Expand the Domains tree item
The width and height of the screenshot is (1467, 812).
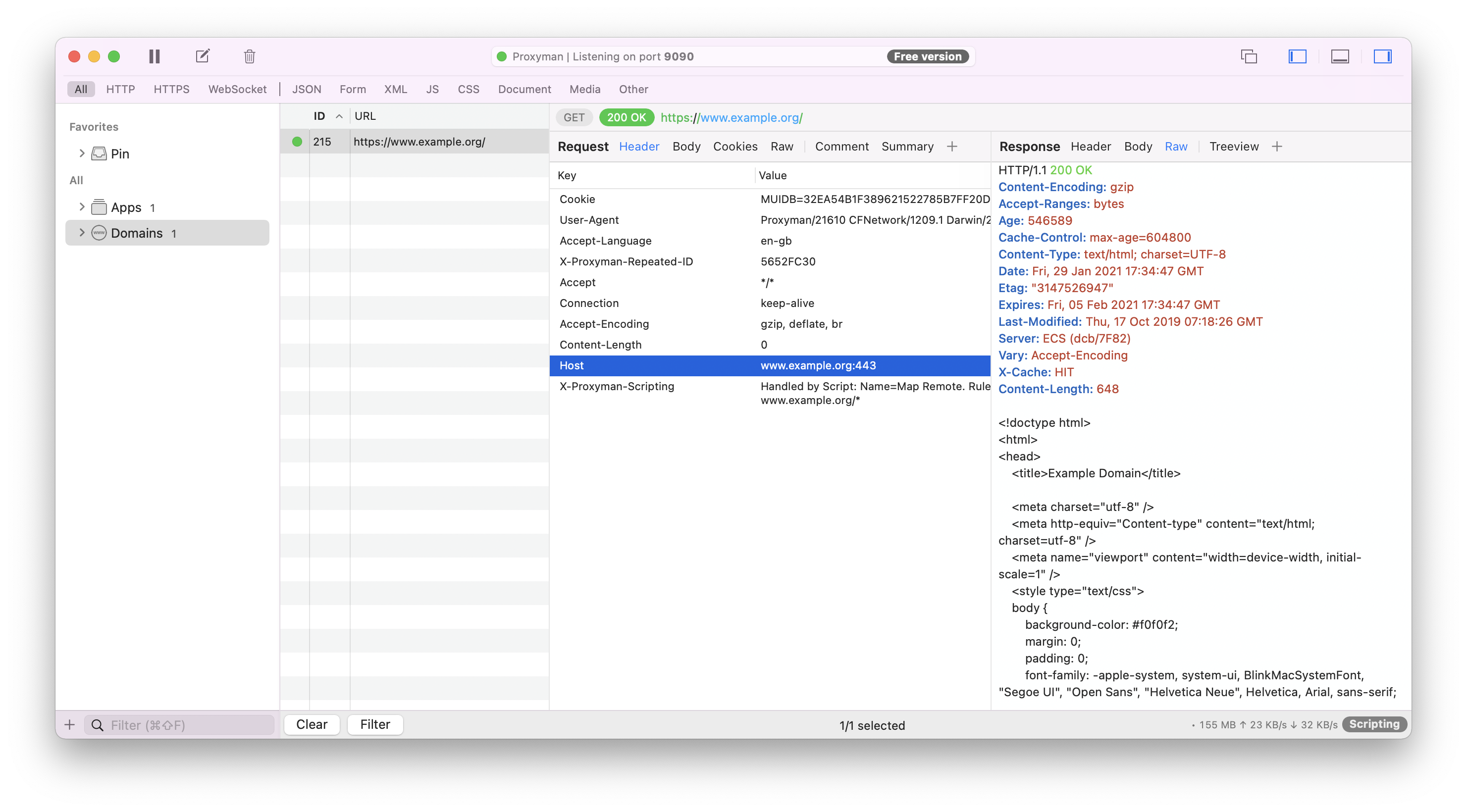[x=82, y=232]
